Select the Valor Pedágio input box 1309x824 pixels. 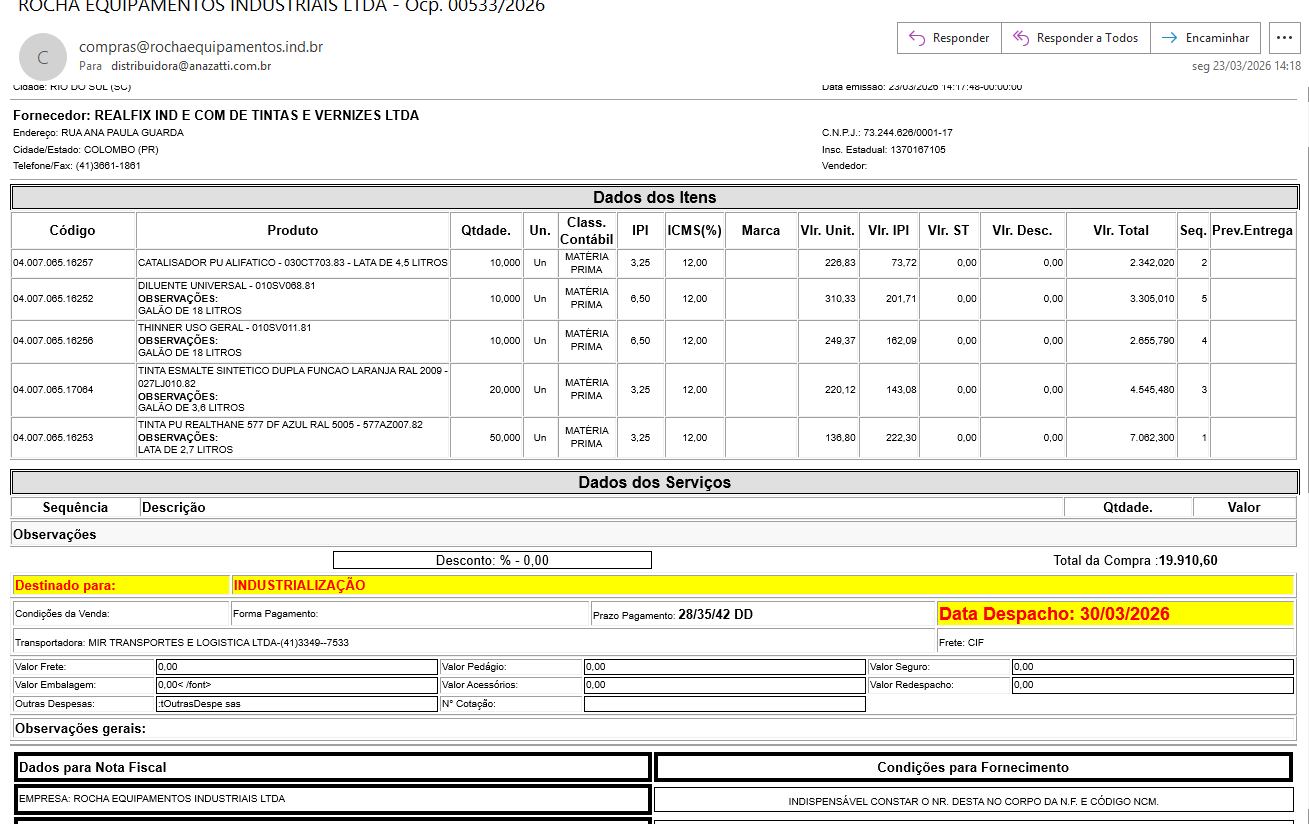(x=724, y=667)
